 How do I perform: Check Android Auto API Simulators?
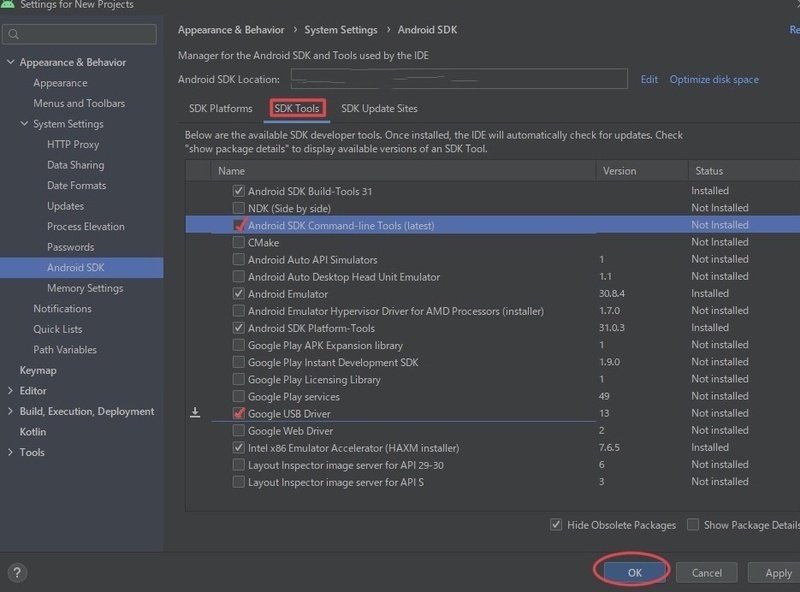(x=238, y=259)
